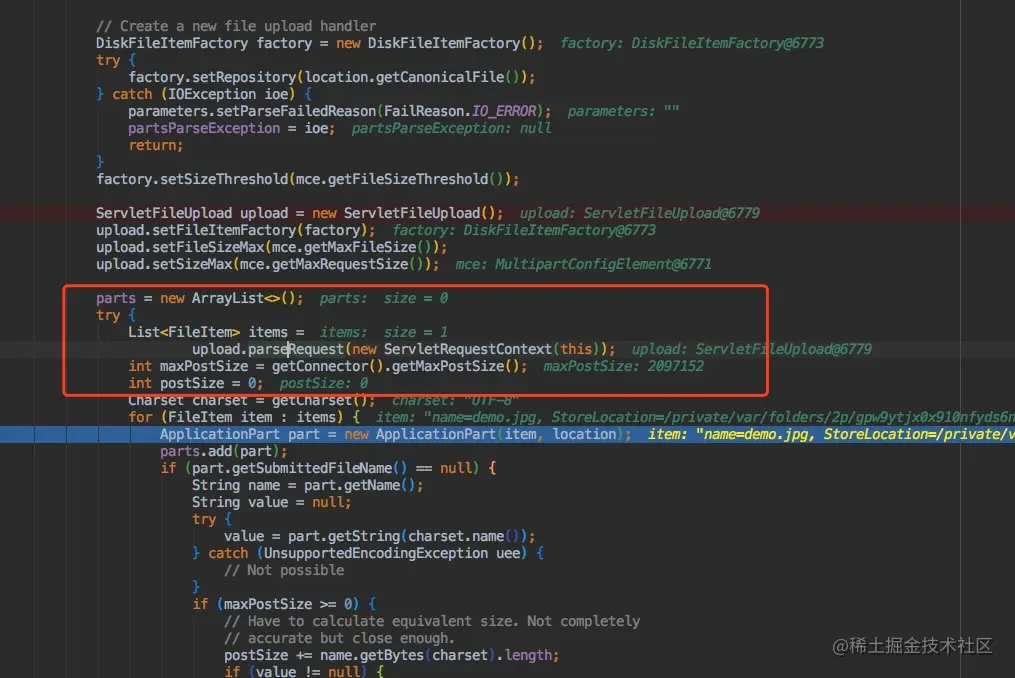Click "if (maxPostSize >= 0)" condition
The width and height of the screenshot is (1015, 678).
(x=276, y=604)
